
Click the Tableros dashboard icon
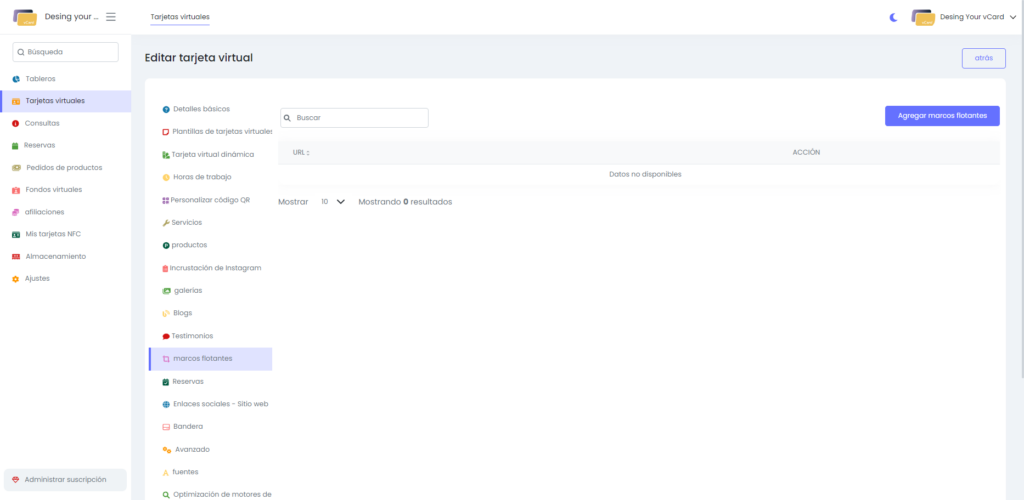[16, 79]
